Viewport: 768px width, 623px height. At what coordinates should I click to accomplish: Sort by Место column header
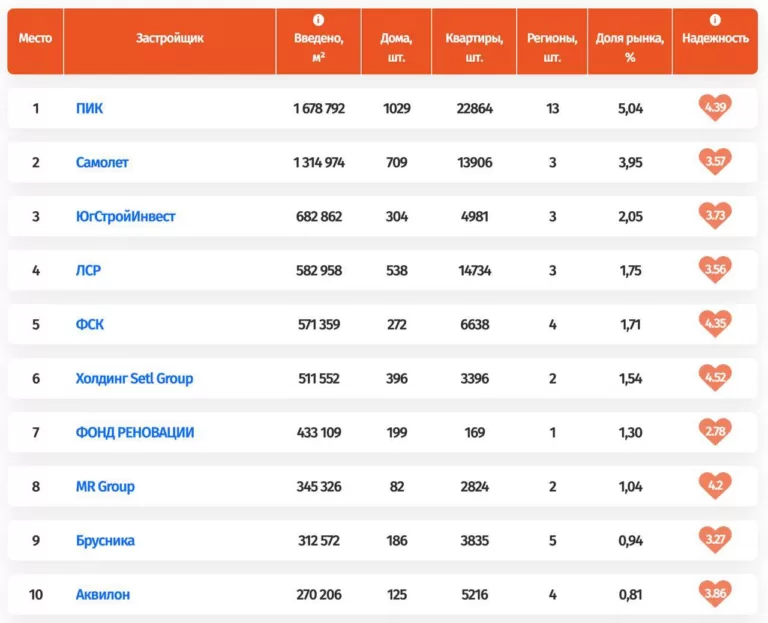[35, 38]
